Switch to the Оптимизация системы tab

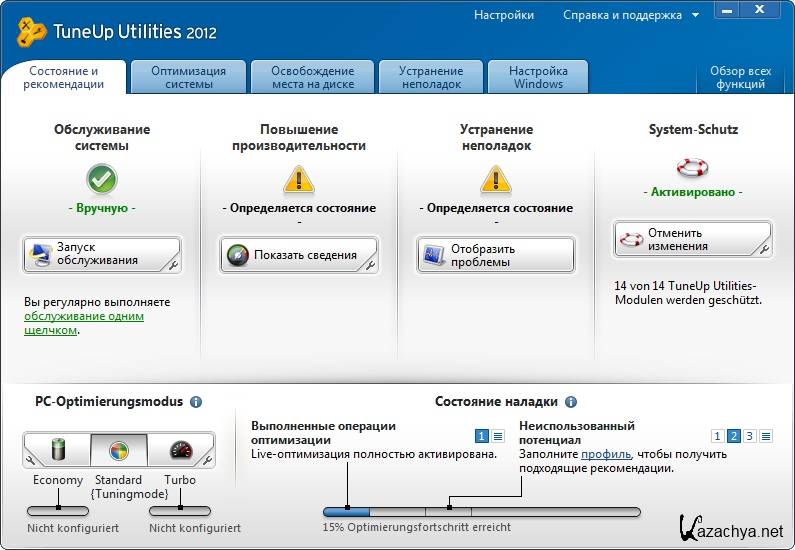pyautogui.click(x=188, y=78)
